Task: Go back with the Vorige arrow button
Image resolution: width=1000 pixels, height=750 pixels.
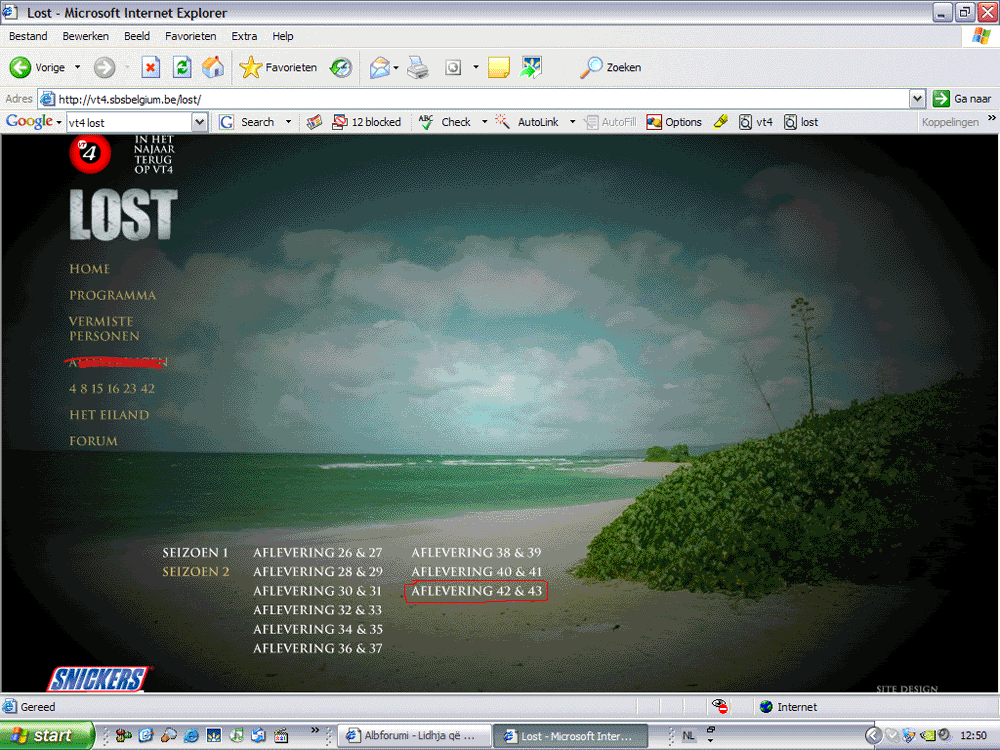Action: (x=37, y=67)
